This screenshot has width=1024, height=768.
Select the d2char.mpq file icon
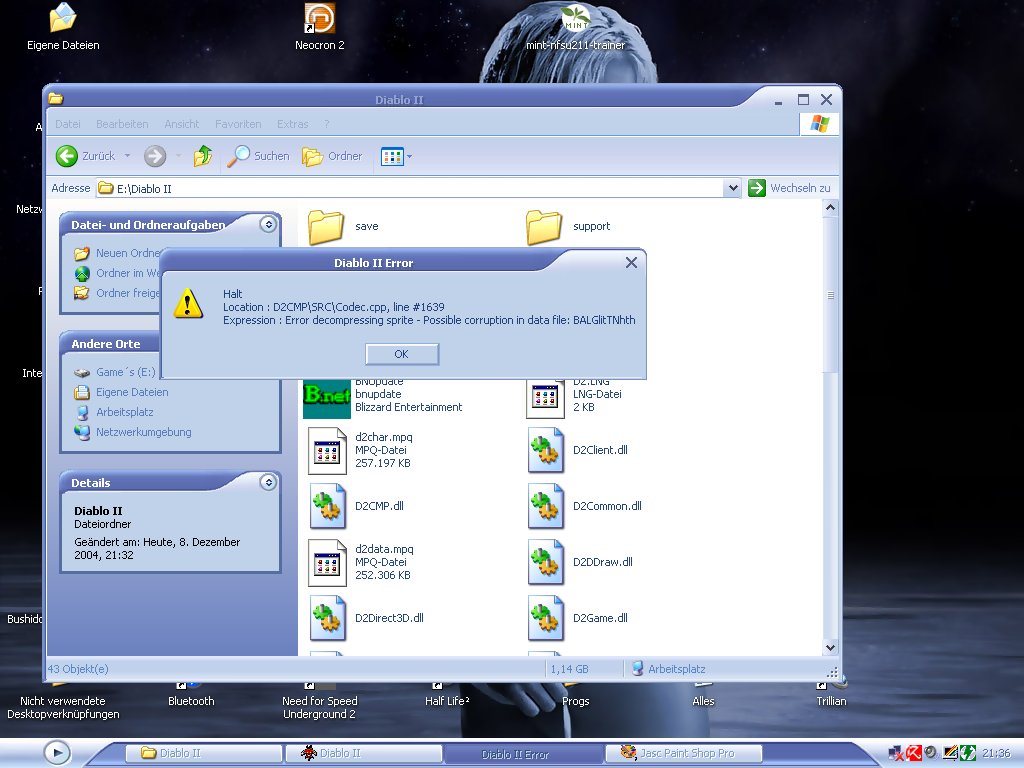point(327,451)
